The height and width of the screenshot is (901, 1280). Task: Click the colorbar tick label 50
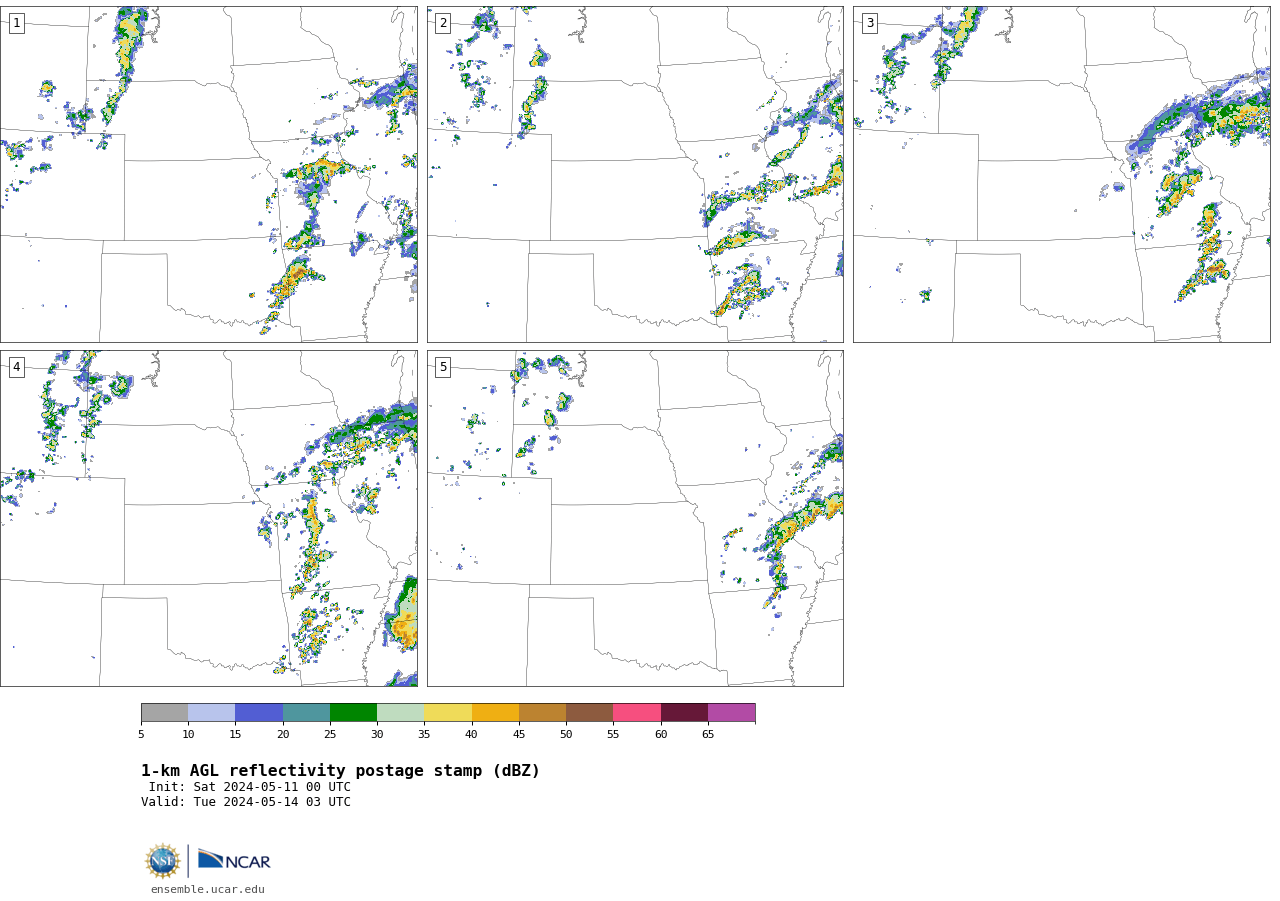pyautogui.click(x=566, y=735)
